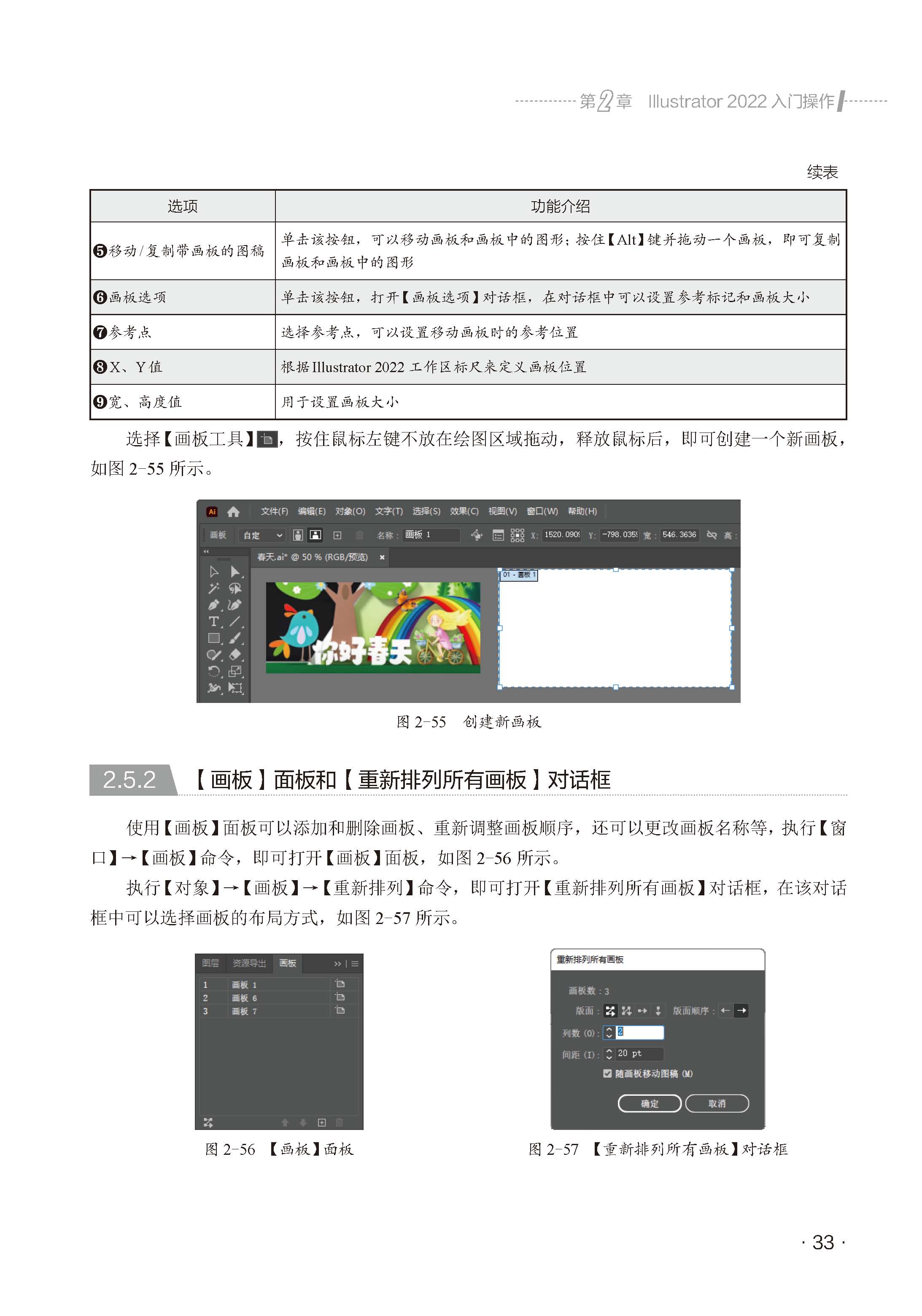
Task: Click the move up arrow in 画板 panel
Action: coord(285,1122)
